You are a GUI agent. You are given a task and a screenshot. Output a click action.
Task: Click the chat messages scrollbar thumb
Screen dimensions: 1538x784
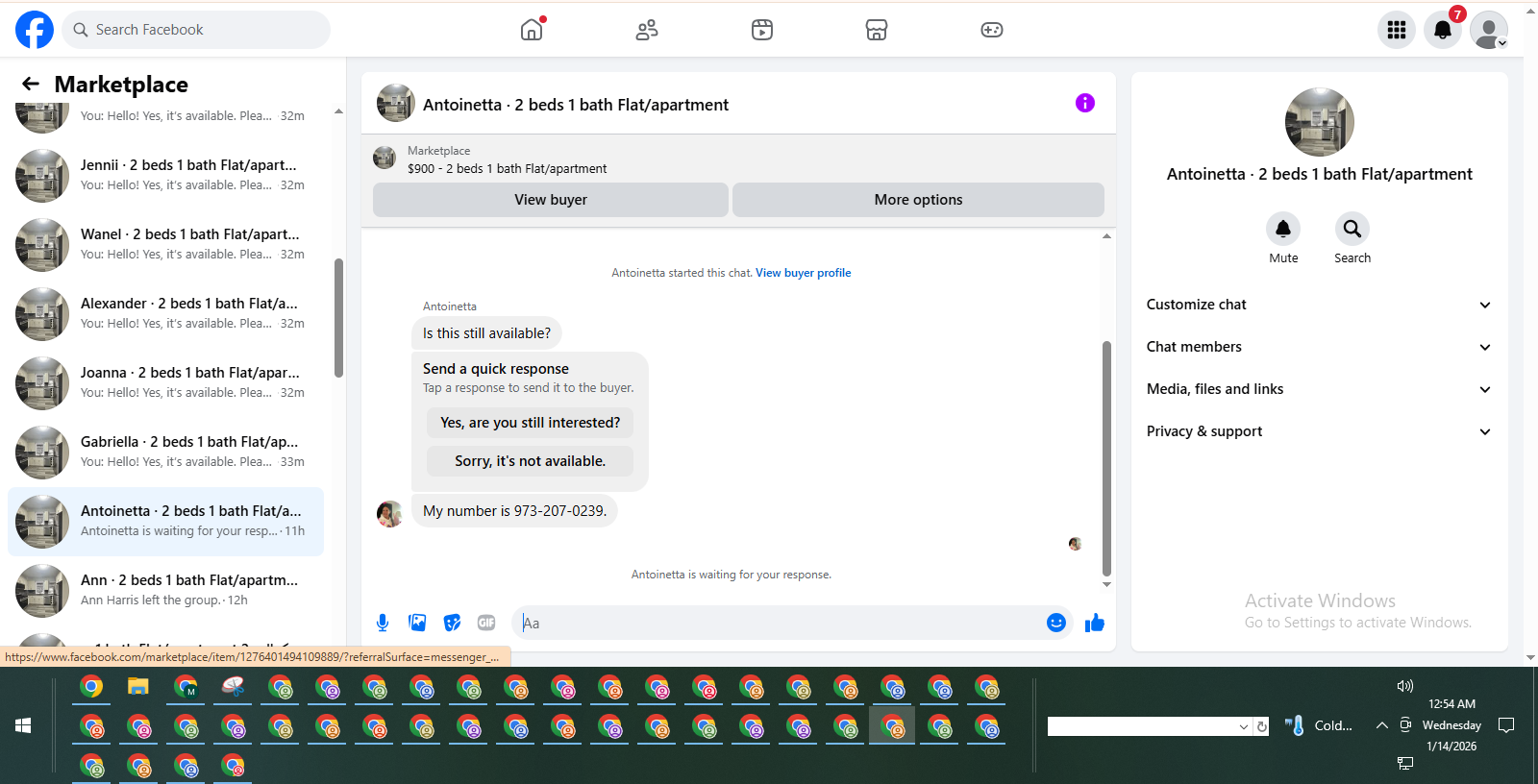[1106, 458]
